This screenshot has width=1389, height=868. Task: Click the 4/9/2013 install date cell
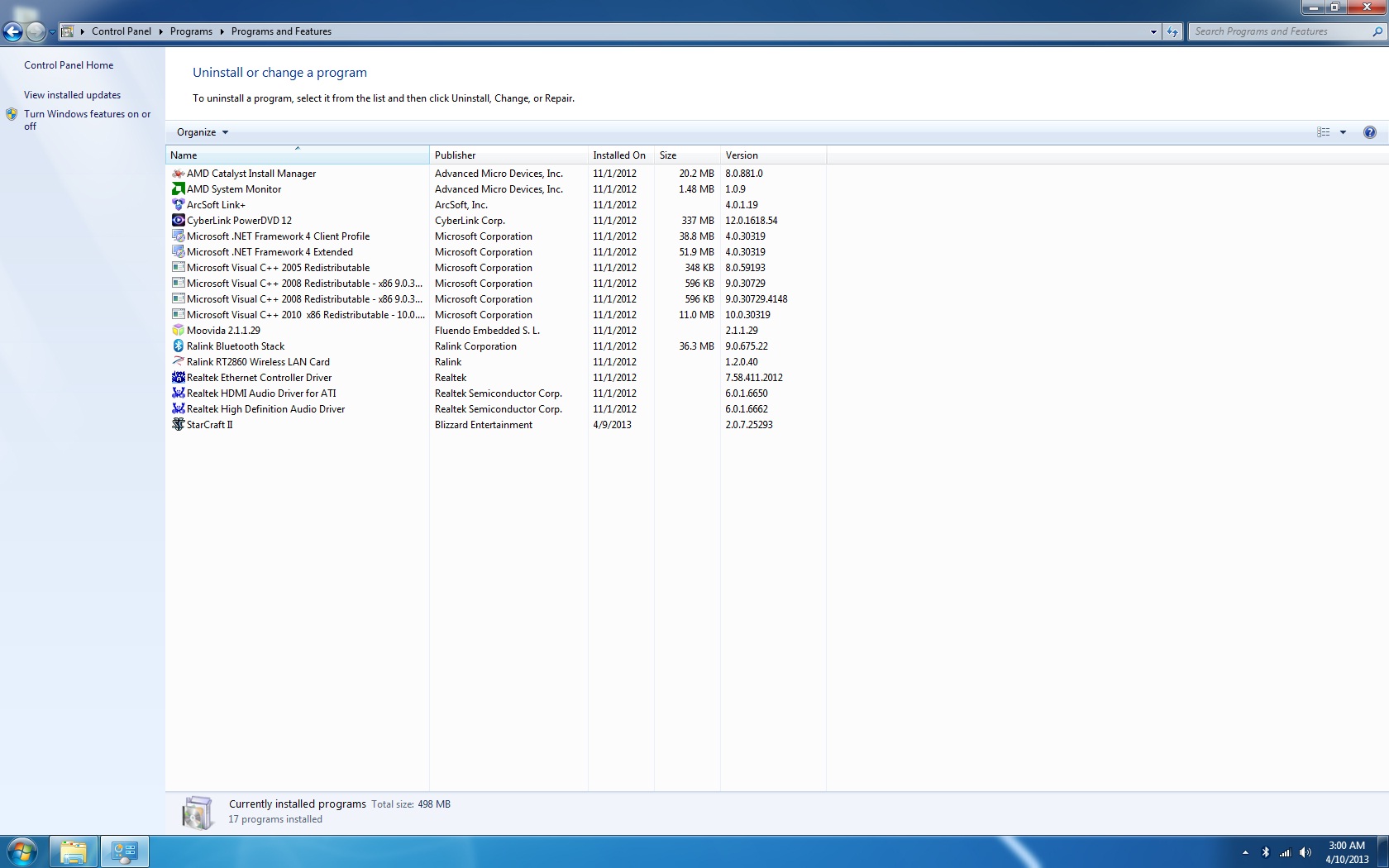pyautogui.click(x=612, y=425)
